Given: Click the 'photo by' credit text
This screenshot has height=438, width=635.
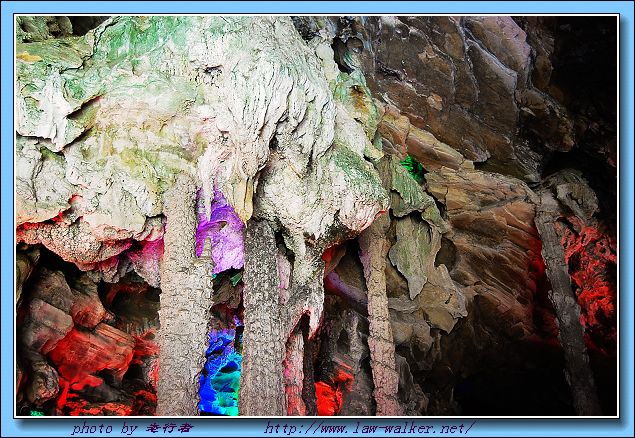Looking at the screenshot, I should tap(132, 428).
